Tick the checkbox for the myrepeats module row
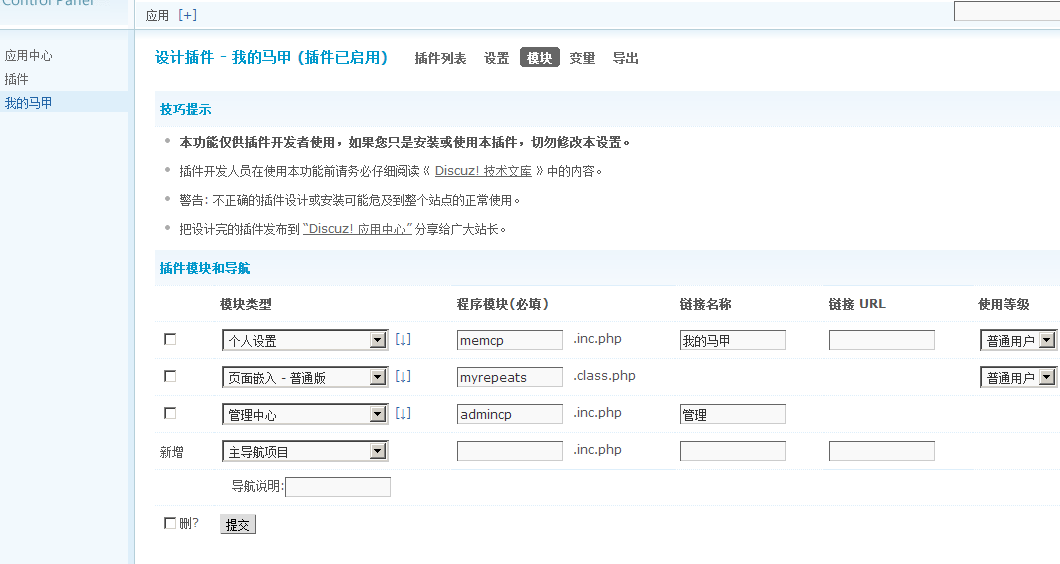The width and height of the screenshot is (1060, 564). 170,377
